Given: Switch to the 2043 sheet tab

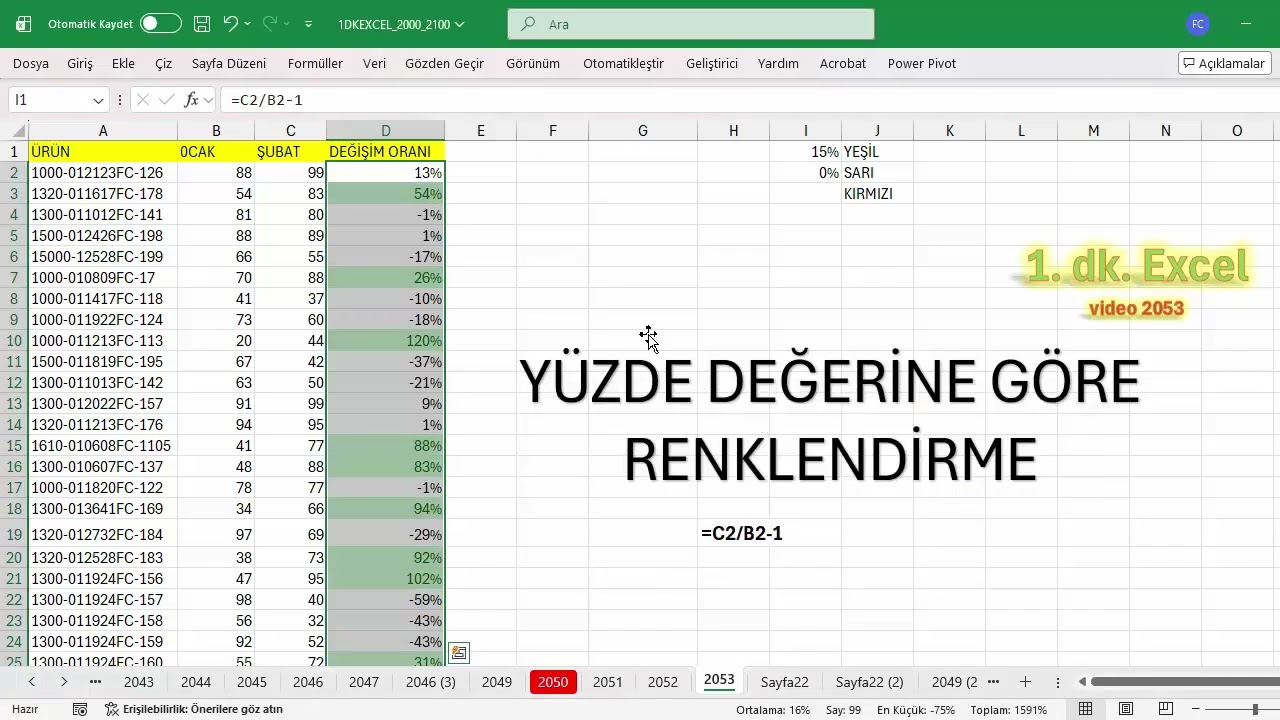Looking at the screenshot, I should [x=139, y=682].
